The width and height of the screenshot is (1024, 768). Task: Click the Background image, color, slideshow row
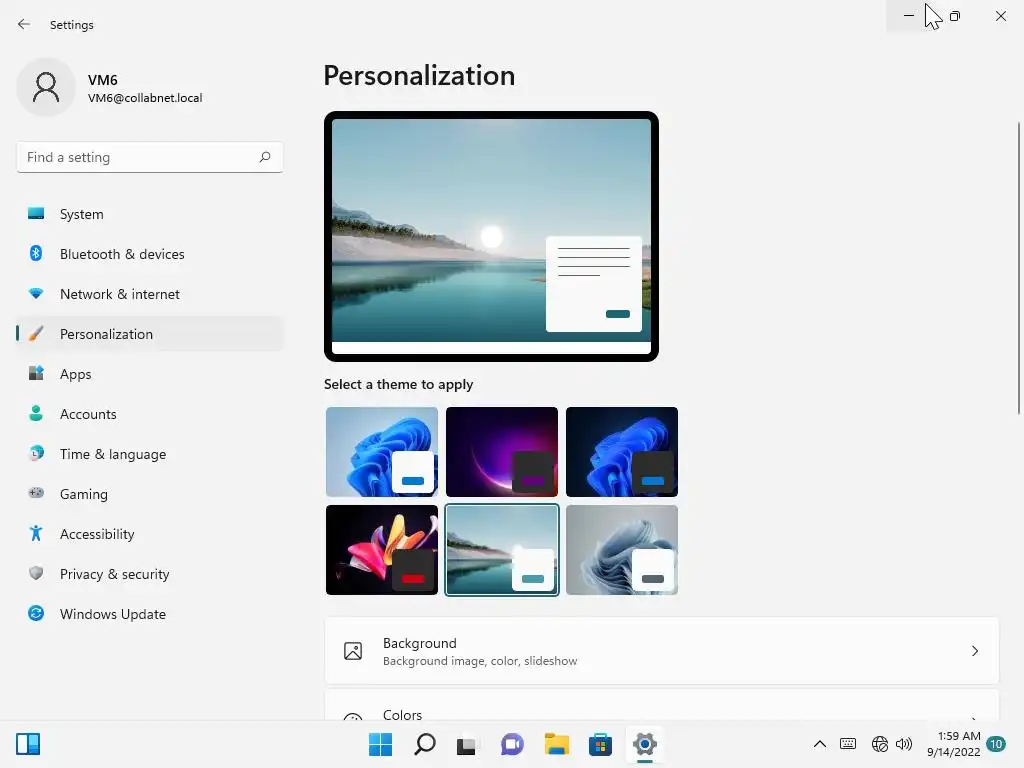coord(662,651)
